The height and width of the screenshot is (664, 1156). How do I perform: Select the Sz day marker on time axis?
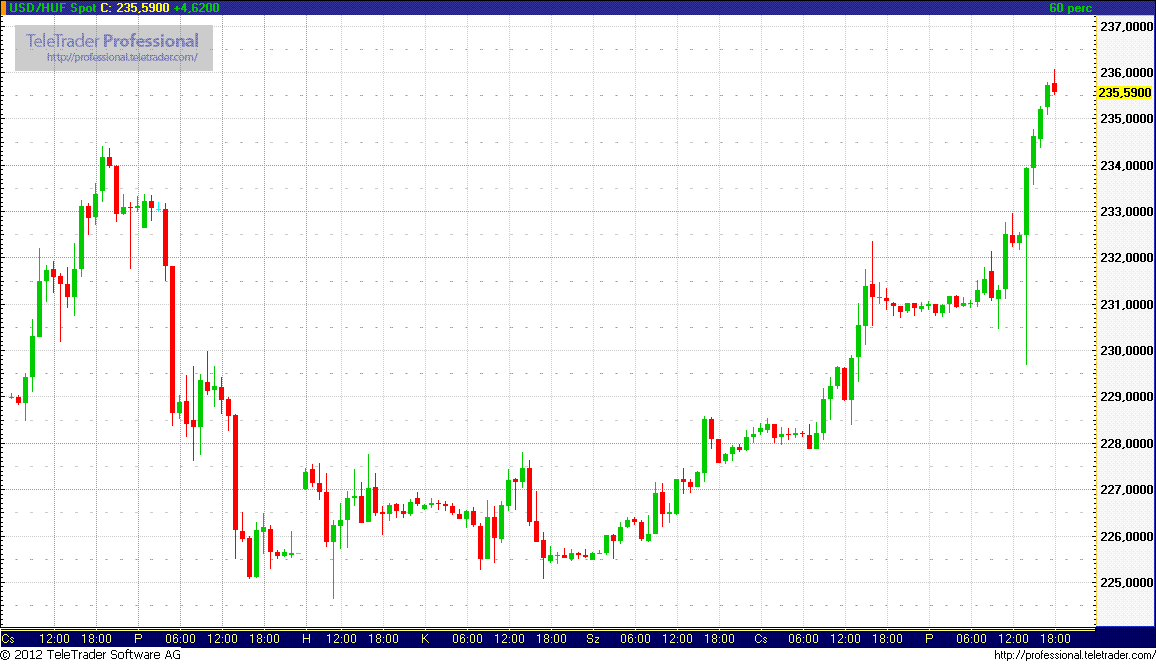point(593,639)
